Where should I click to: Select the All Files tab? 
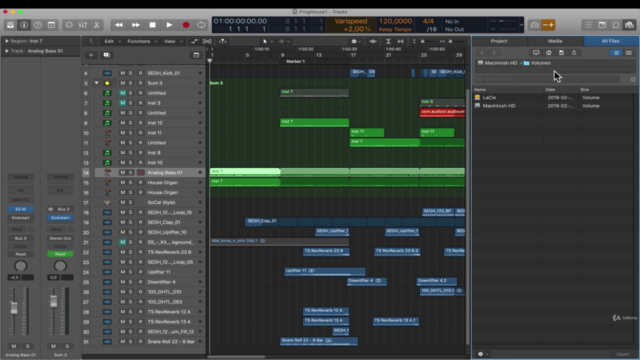(x=611, y=41)
